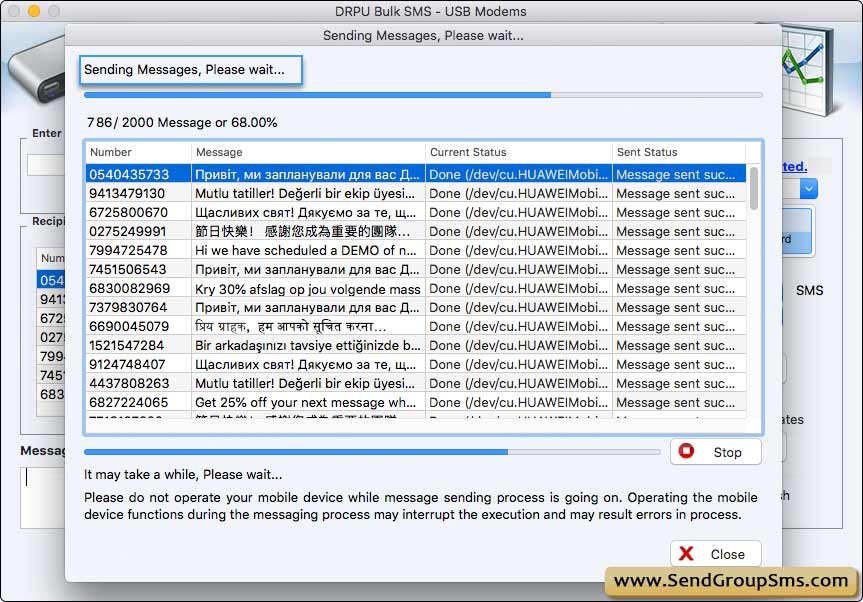Select row with number 7994725478
The image size is (863, 602).
click(416, 250)
